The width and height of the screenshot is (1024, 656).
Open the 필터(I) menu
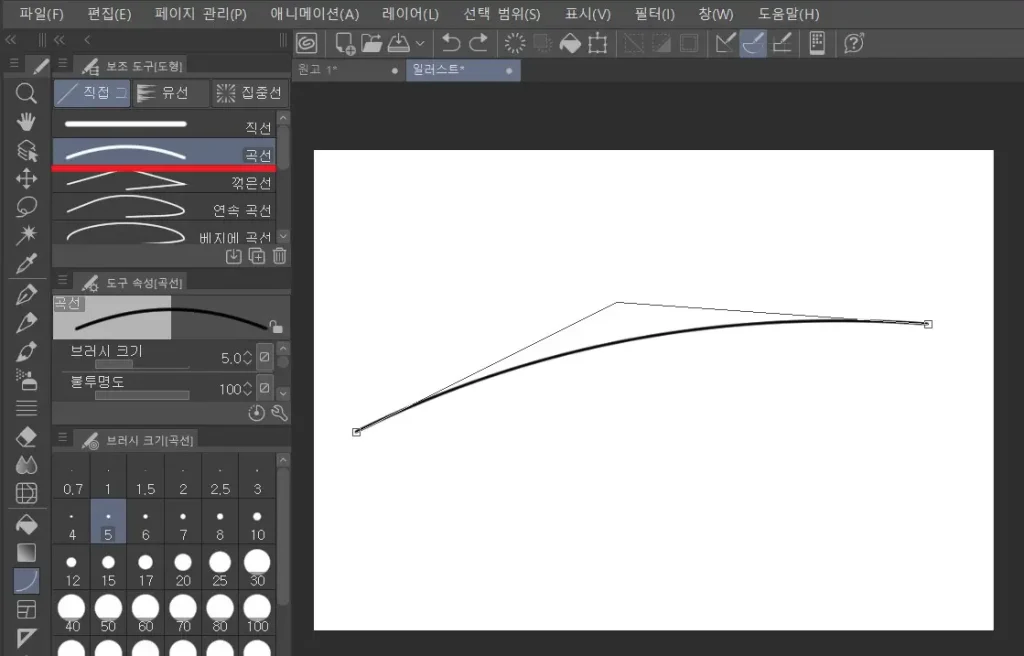click(x=655, y=14)
